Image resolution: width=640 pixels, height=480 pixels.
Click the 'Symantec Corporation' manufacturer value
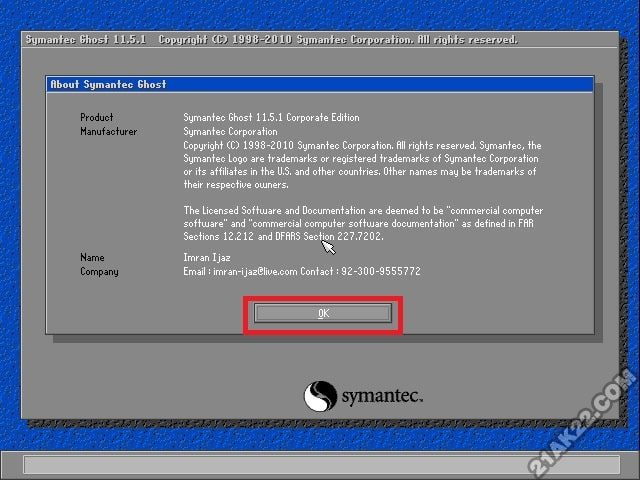click(x=230, y=131)
